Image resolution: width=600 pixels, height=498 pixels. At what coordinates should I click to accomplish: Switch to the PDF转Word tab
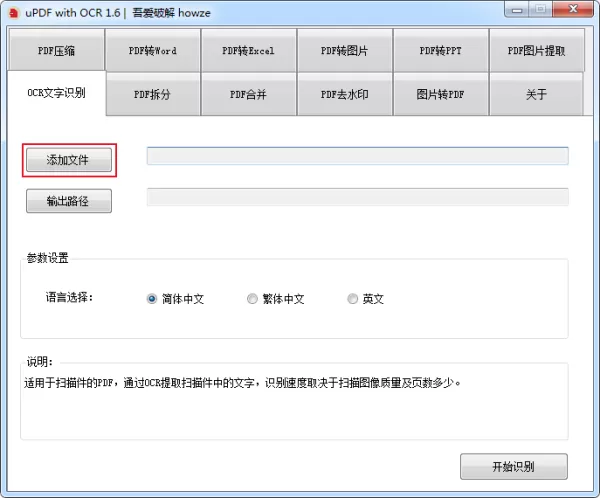click(x=153, y=50)
